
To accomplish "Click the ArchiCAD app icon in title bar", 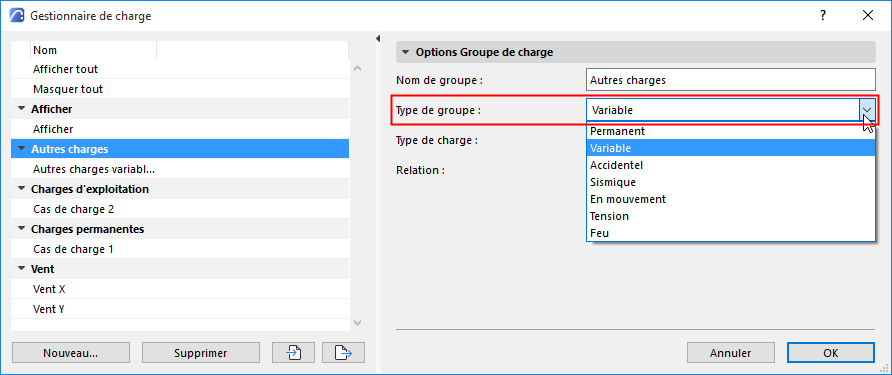I will pos(17,15).
